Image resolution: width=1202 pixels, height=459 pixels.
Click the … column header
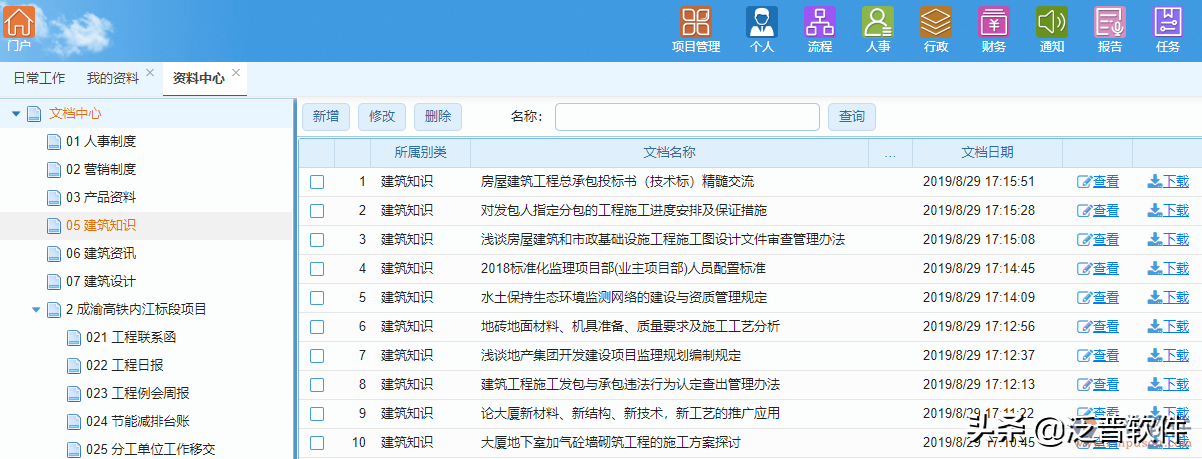point(891,153)
